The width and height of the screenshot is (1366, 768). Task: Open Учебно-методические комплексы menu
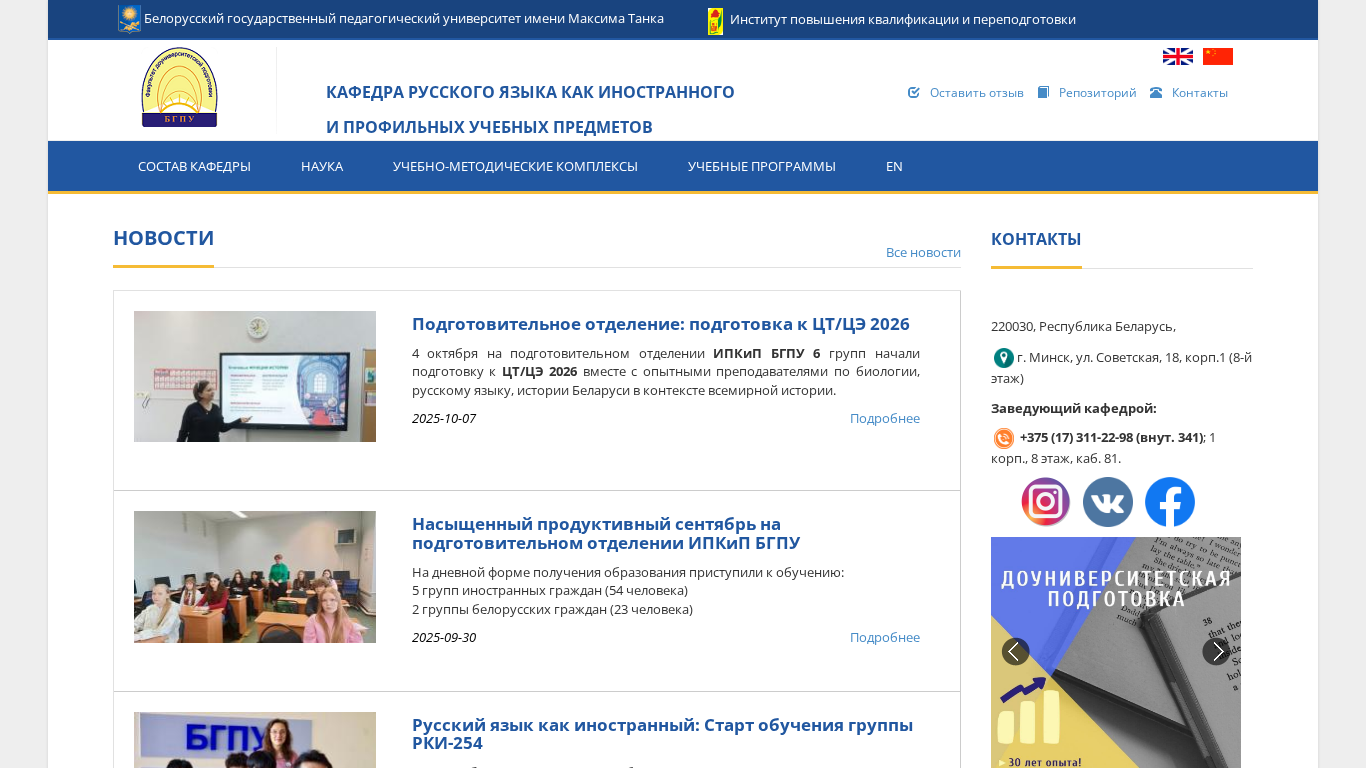515,167
